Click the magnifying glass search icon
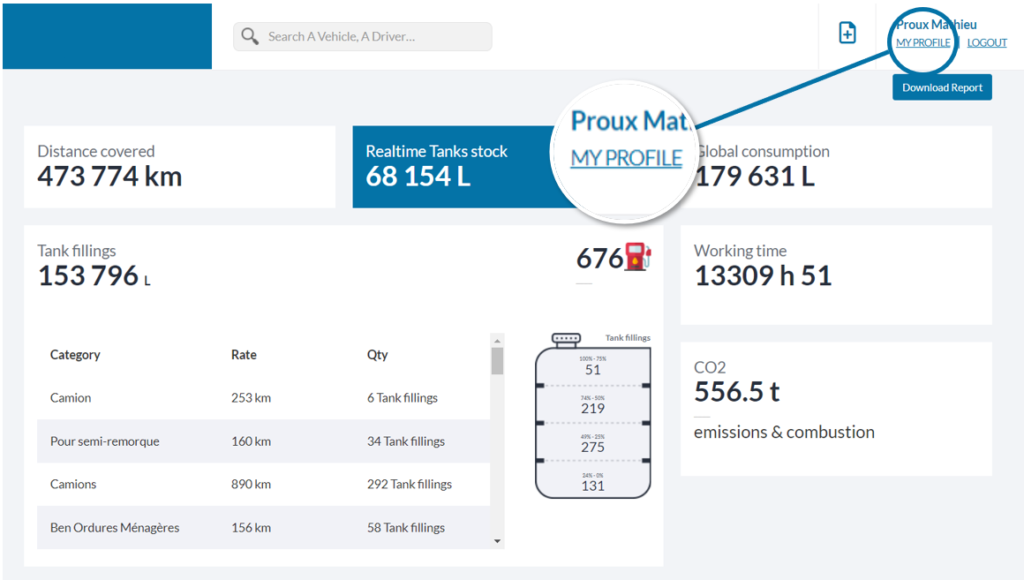Screen dimensions: 1024x580 [x=249, y=37]
